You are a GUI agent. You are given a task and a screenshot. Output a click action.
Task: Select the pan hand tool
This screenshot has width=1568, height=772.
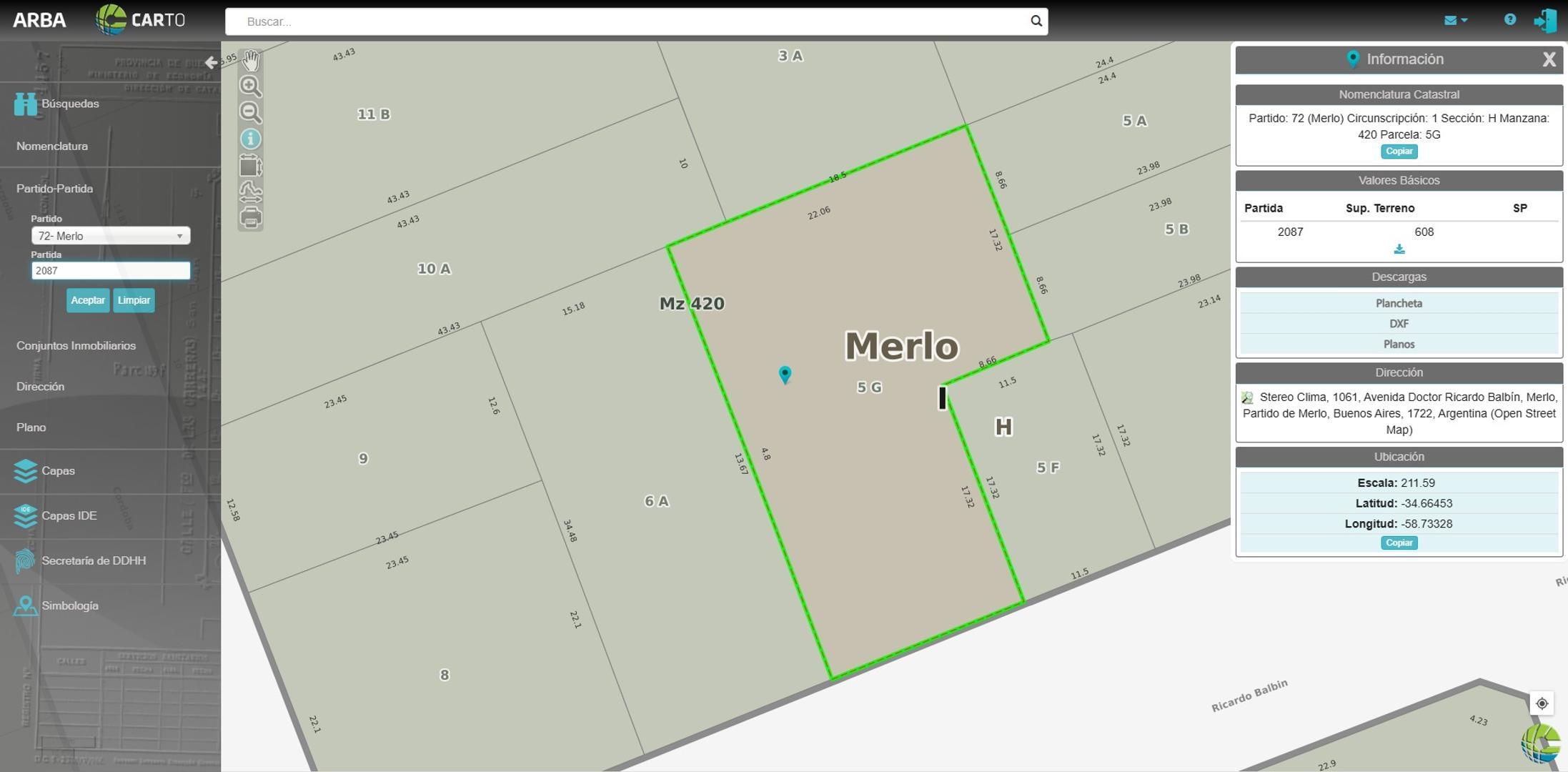(250, 61)
